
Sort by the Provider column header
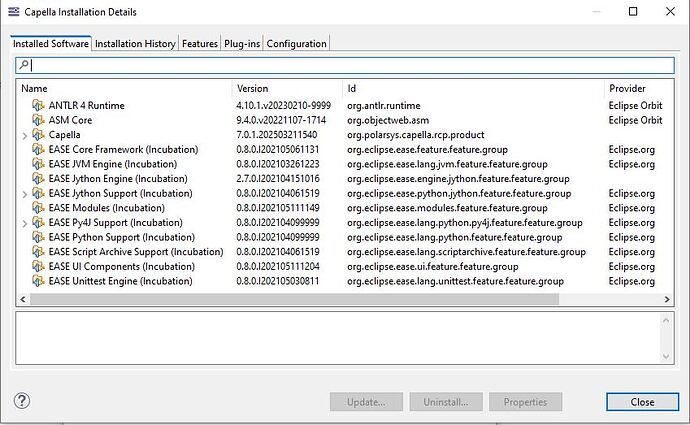click(x=639, y=88)
